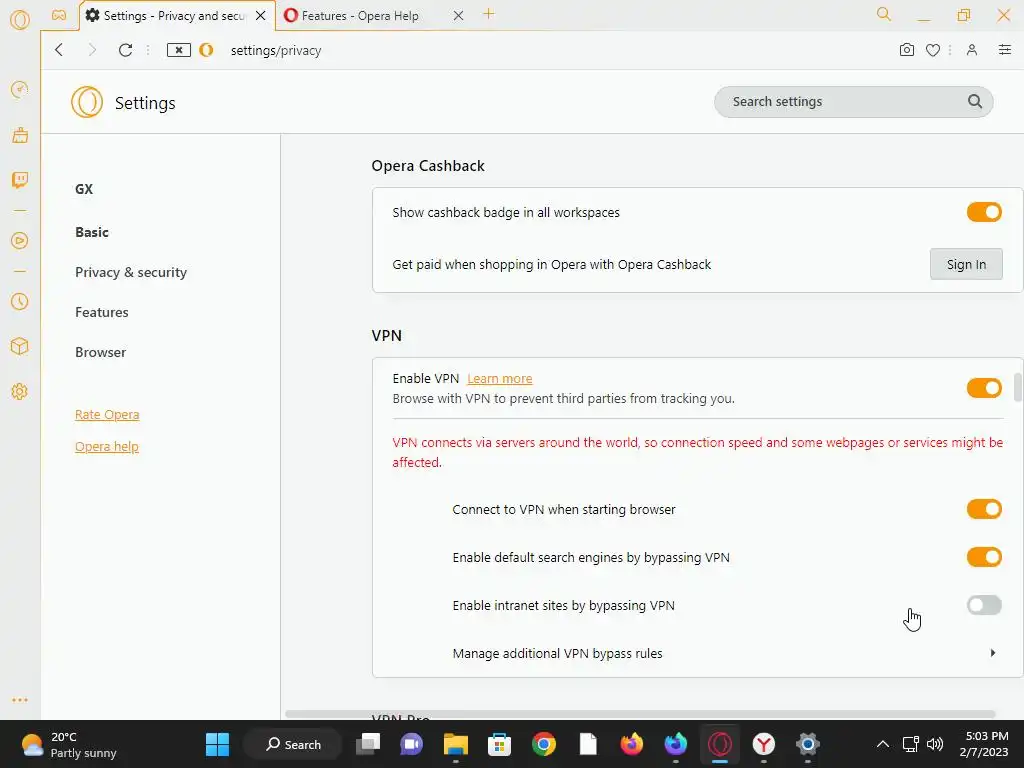The image size is (1024, 768).
Task: Open GX Cleaner broom icon in sidebar
Action: tap(20, 135)
